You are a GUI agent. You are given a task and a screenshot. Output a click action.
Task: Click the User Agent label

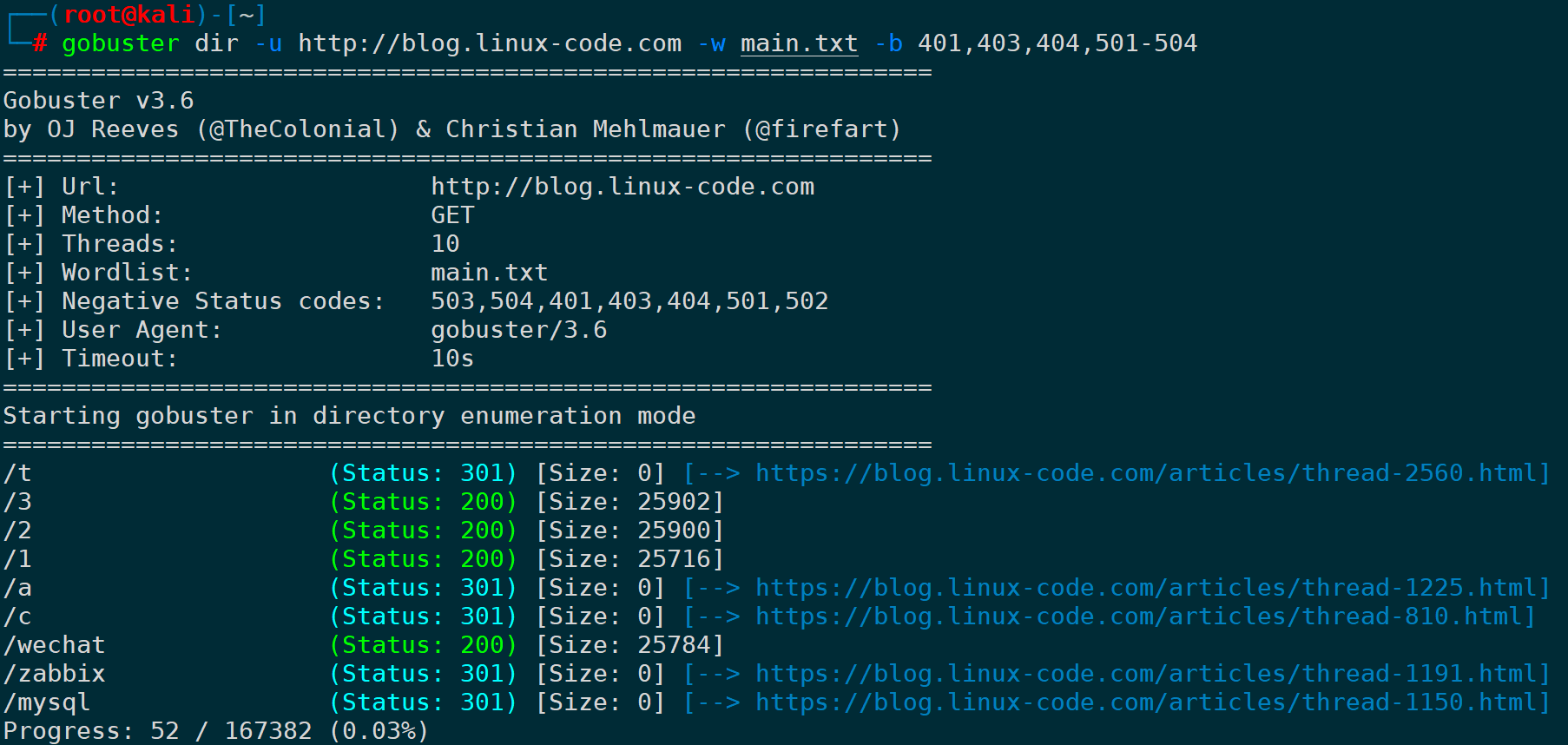coord(142,330)
